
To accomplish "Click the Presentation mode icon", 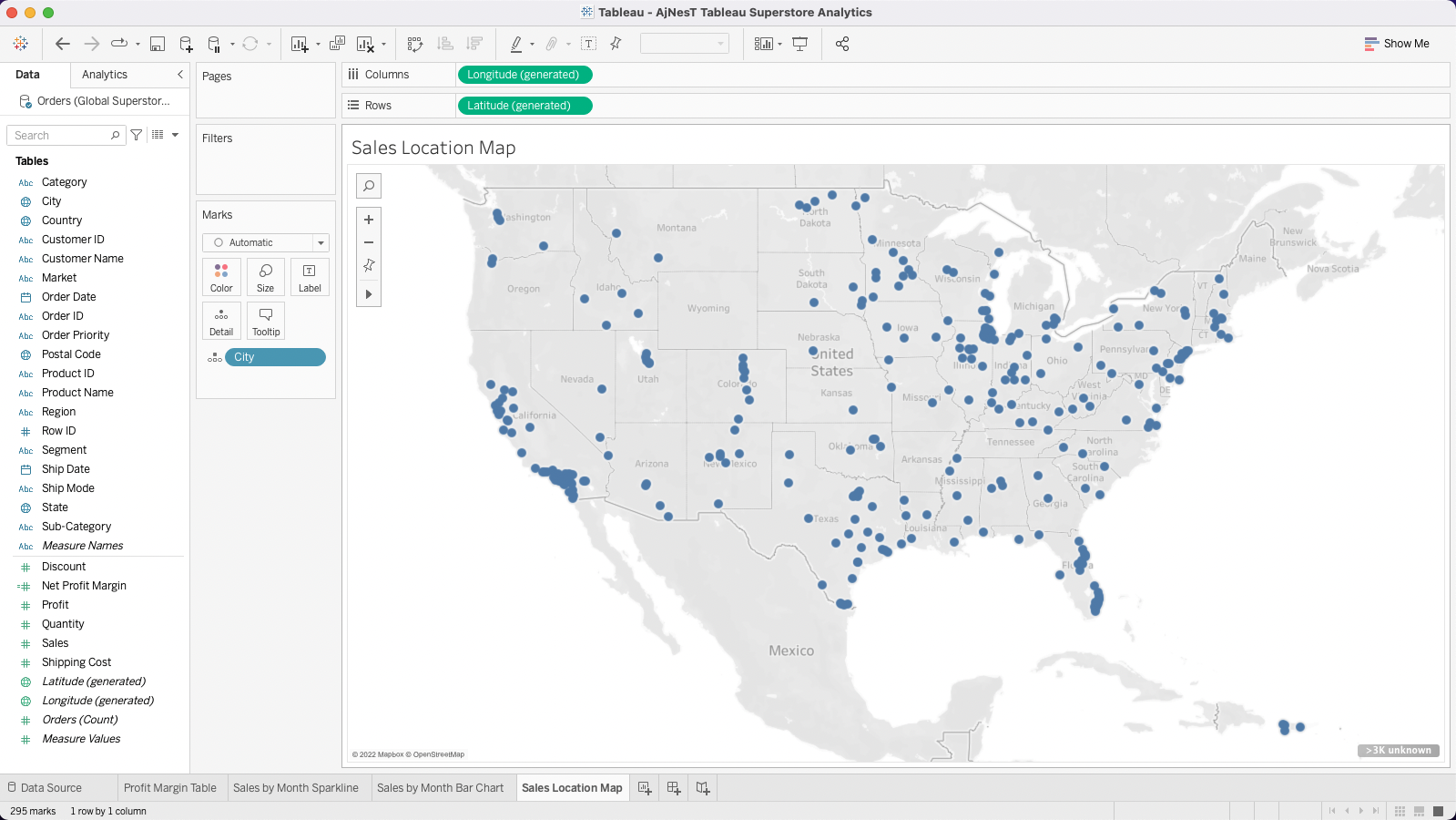I will click(x=800, y=44).
